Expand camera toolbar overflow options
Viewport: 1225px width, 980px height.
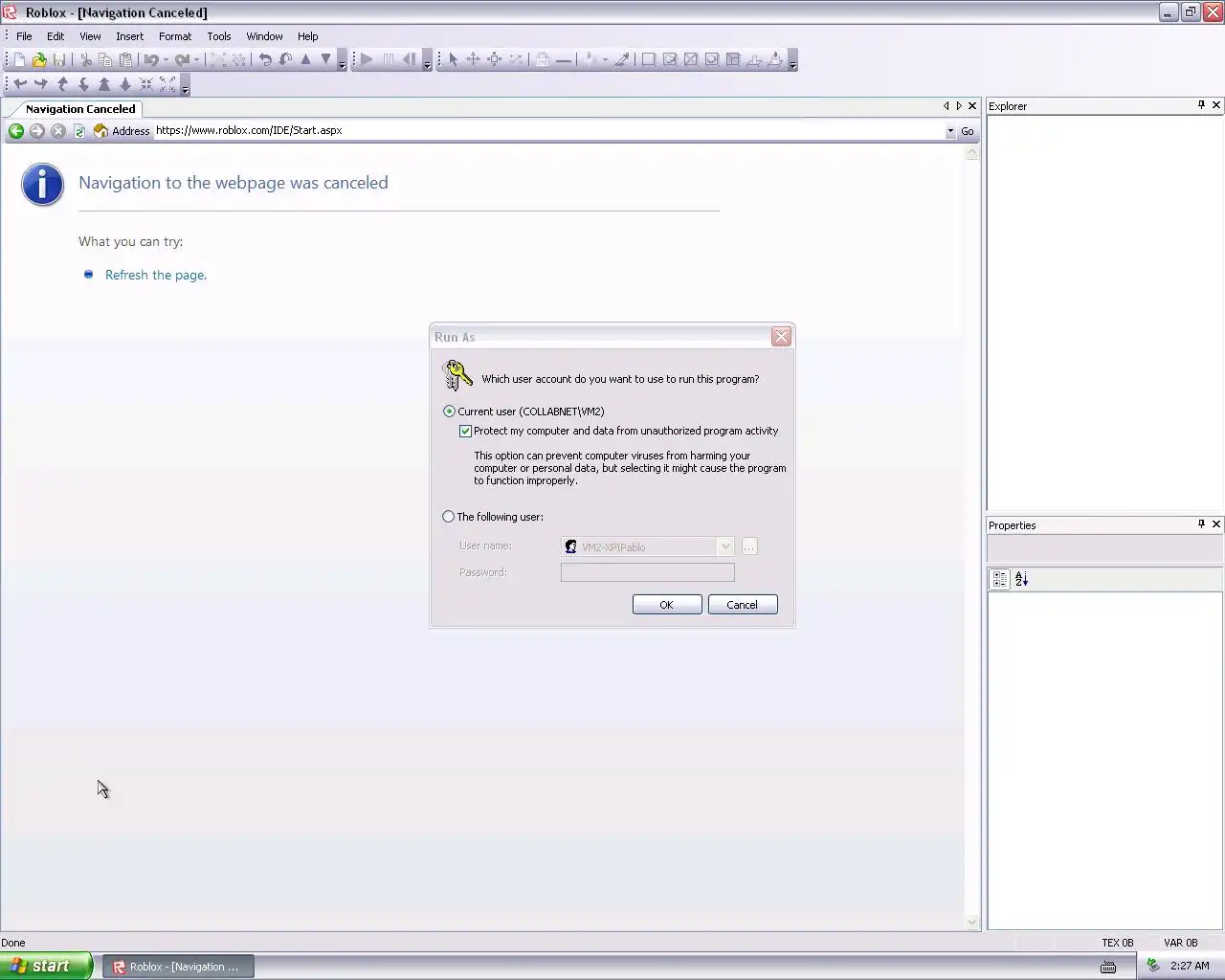point(185,85)
